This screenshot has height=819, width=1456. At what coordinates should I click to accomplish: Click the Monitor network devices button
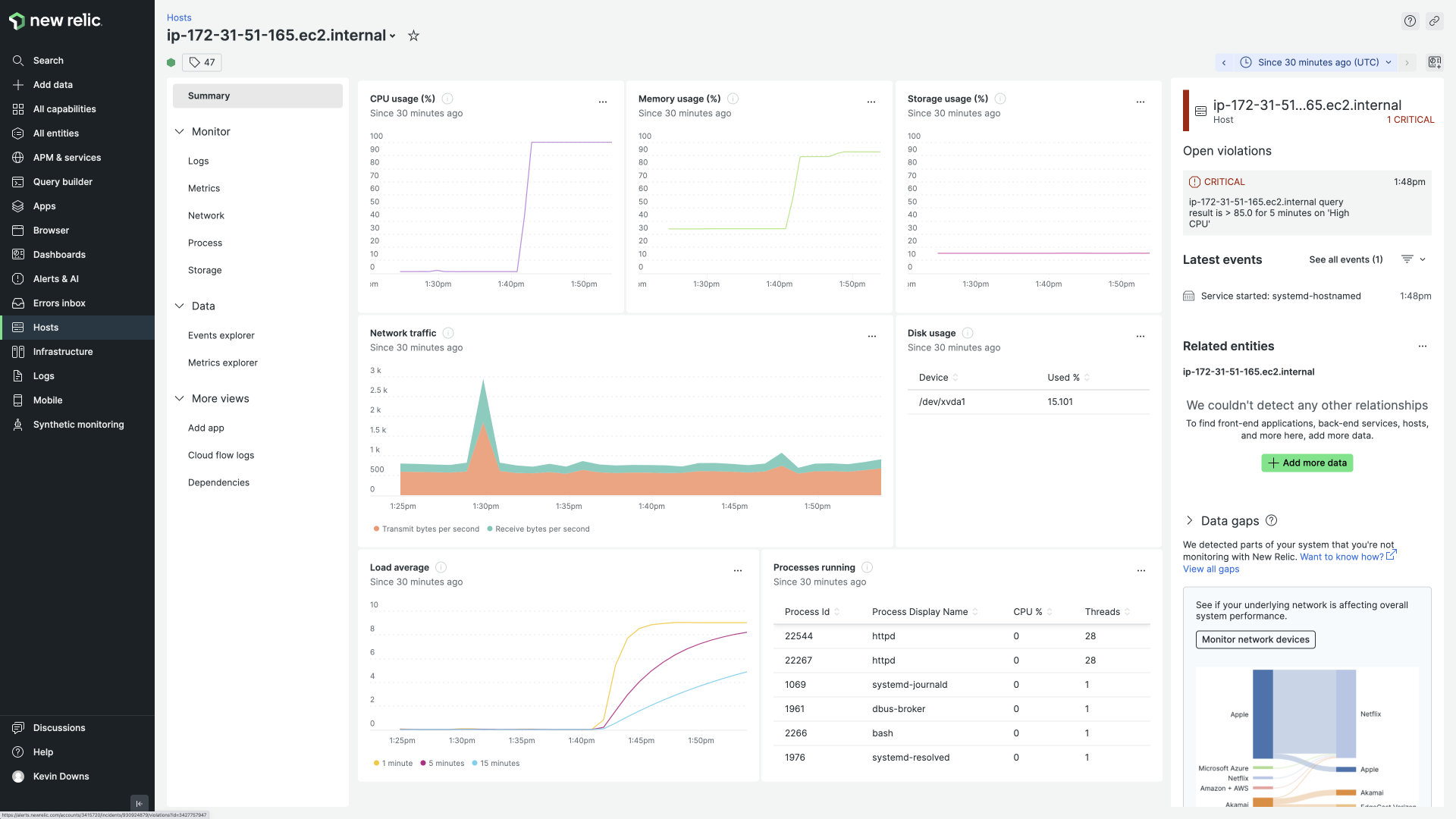1255,639
